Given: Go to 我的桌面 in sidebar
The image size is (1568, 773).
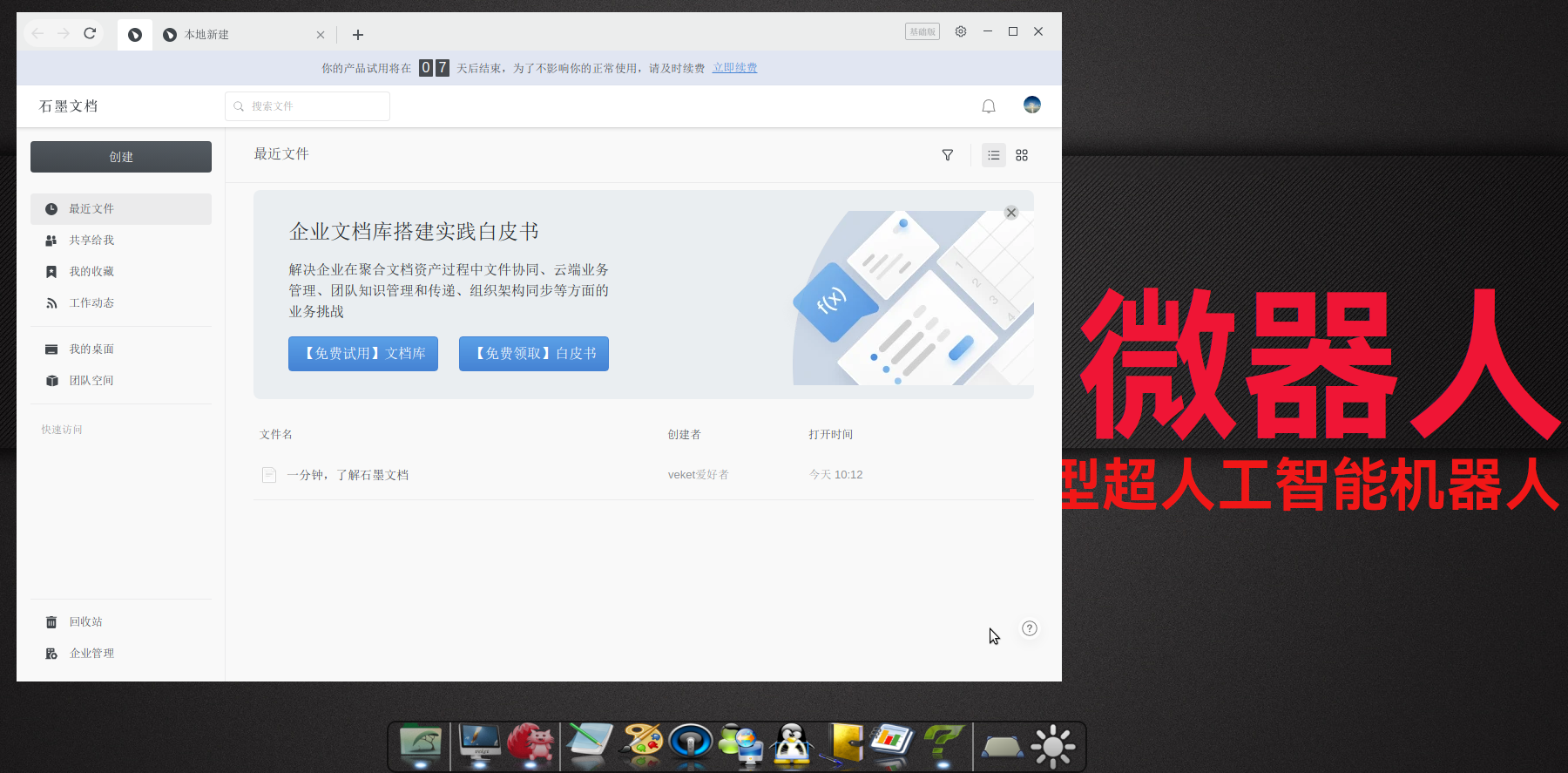Looking at the screenshot, I should (x=121, y=349).
